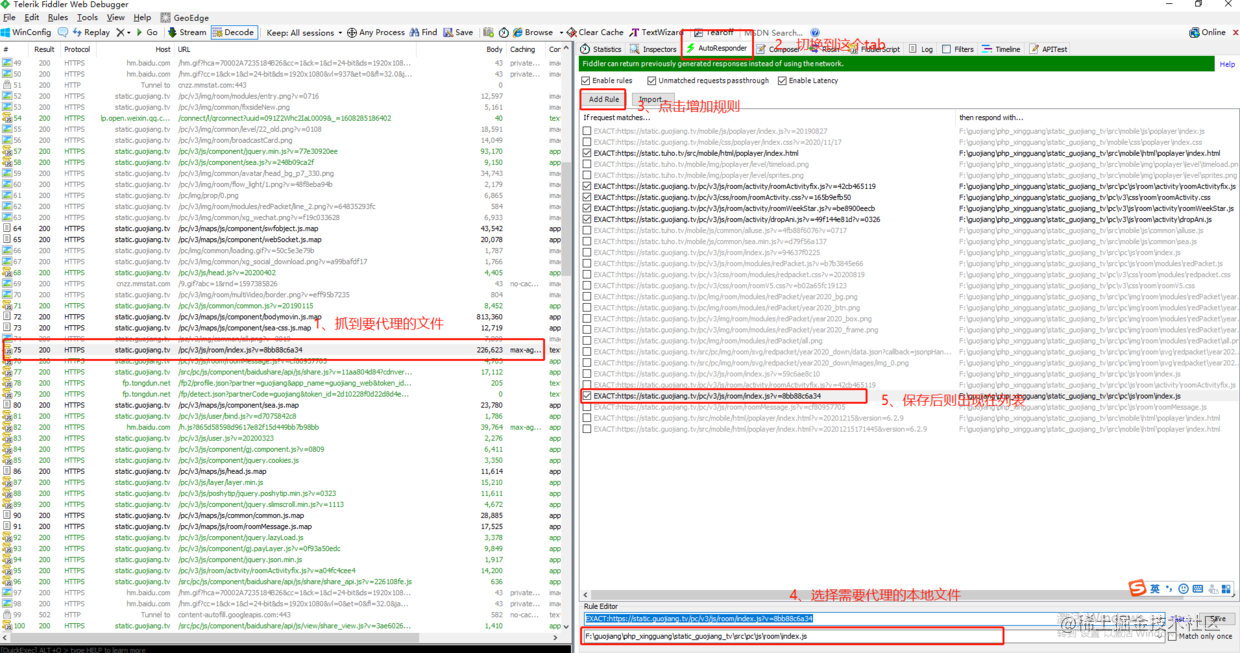Open the Help link in AutoResponder
The width and height of the screenshot is (1240, 653).
(x=1227, y=64)
